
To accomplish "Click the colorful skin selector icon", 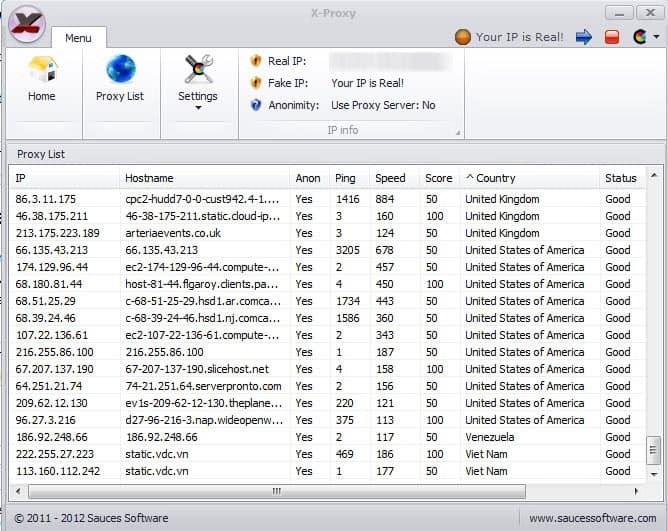I will 640,37.
